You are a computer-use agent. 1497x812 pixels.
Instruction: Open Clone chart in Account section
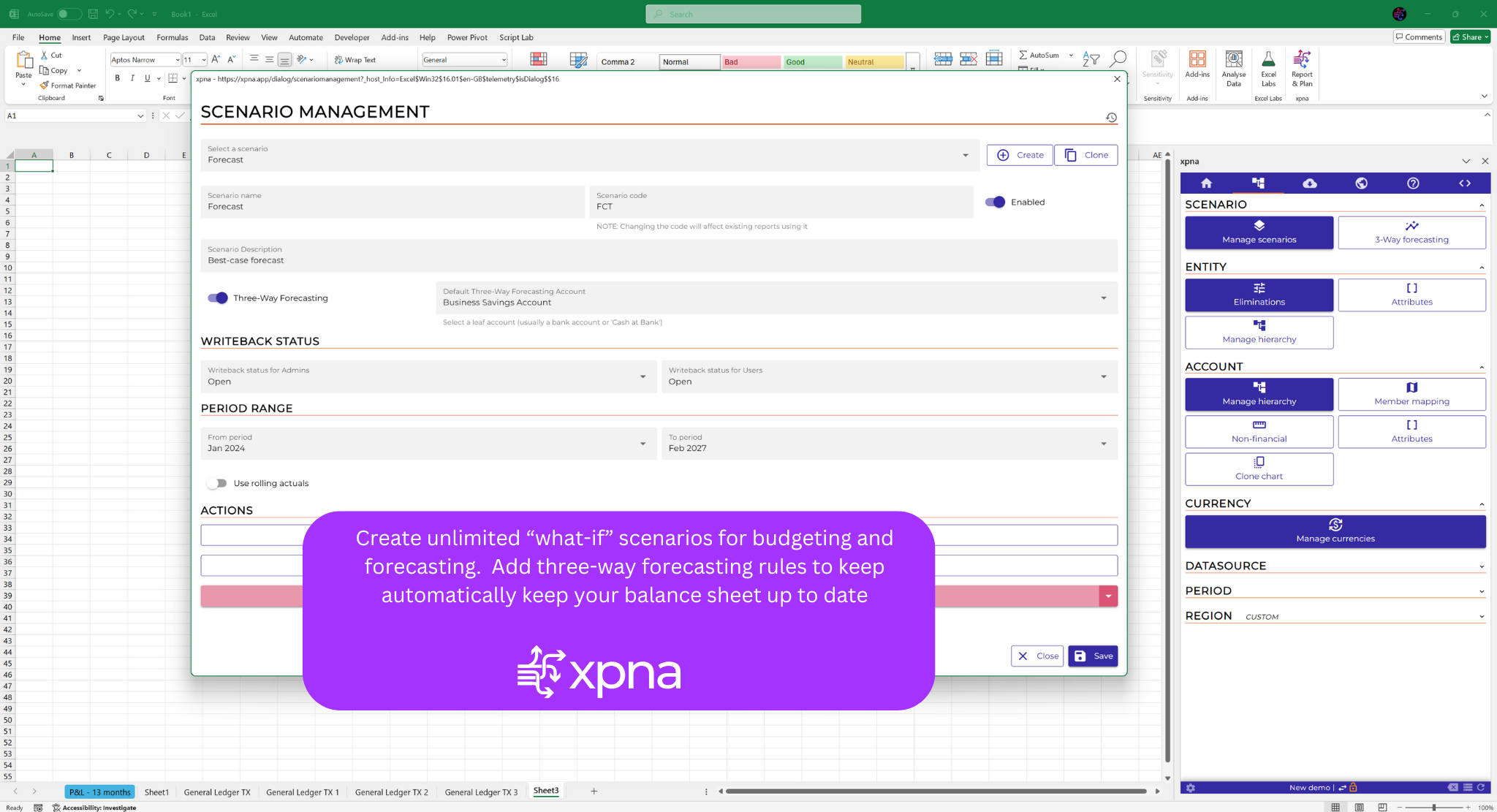click(x=1259, y=469)
